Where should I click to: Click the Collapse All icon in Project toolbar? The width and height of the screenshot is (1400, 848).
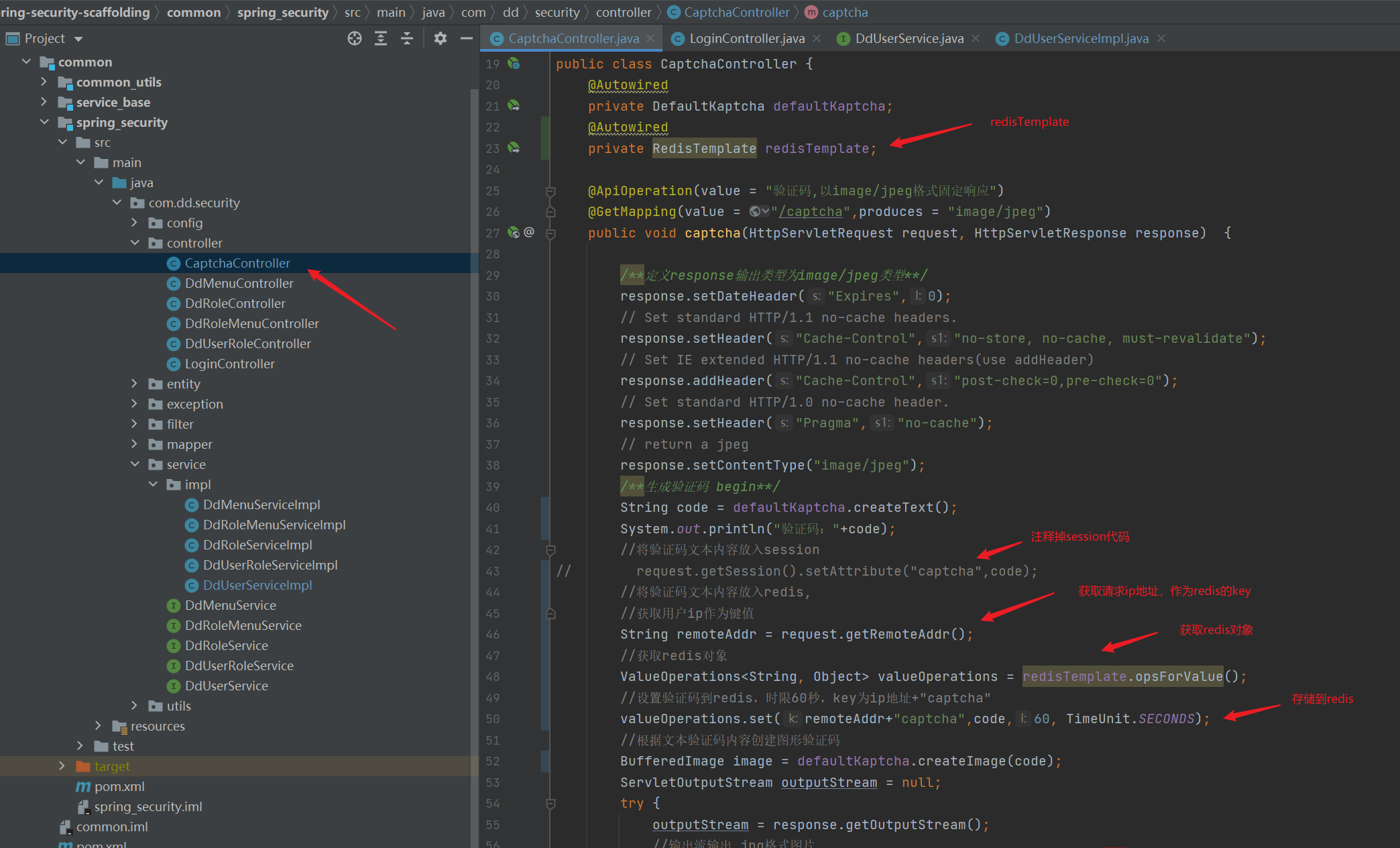(407, 38)
